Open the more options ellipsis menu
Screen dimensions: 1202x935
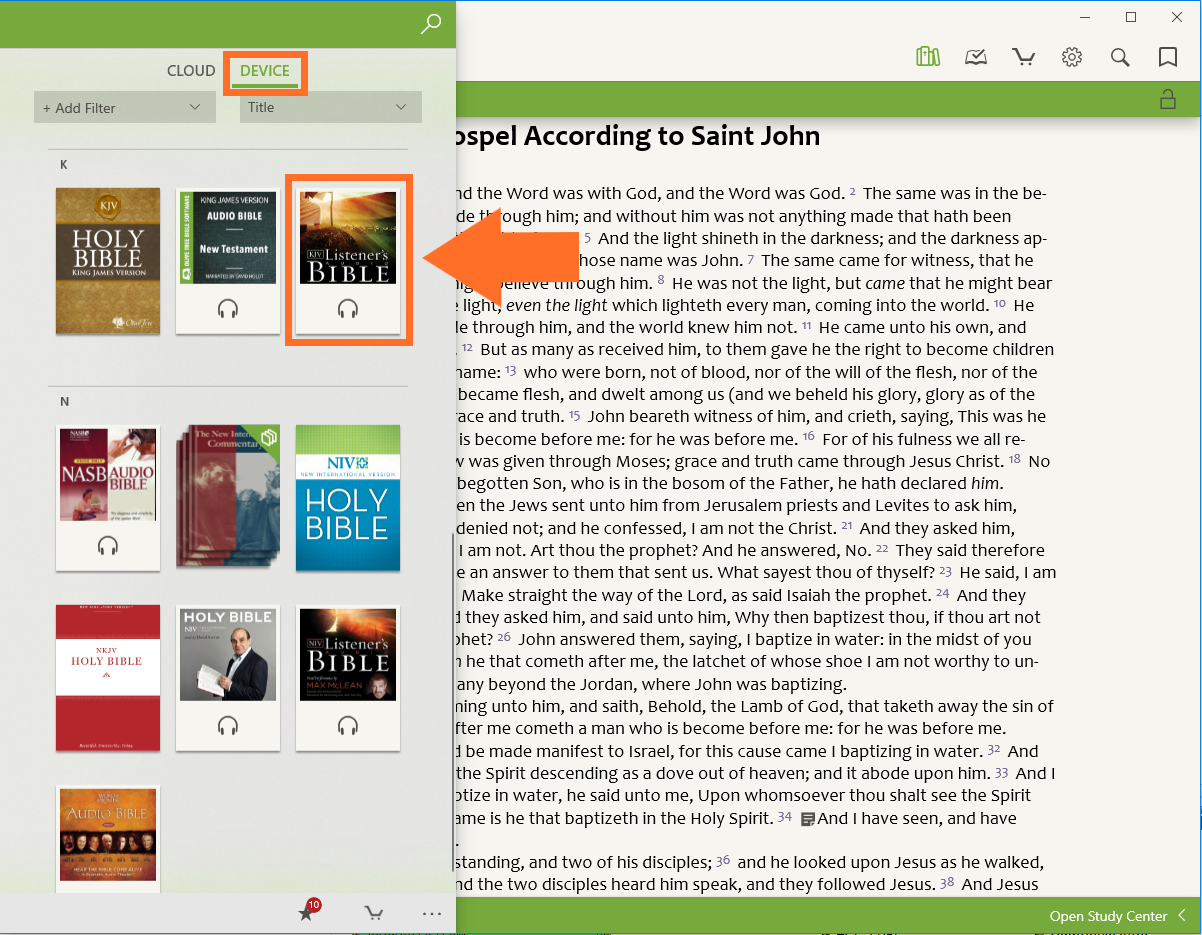pos(432,912)
